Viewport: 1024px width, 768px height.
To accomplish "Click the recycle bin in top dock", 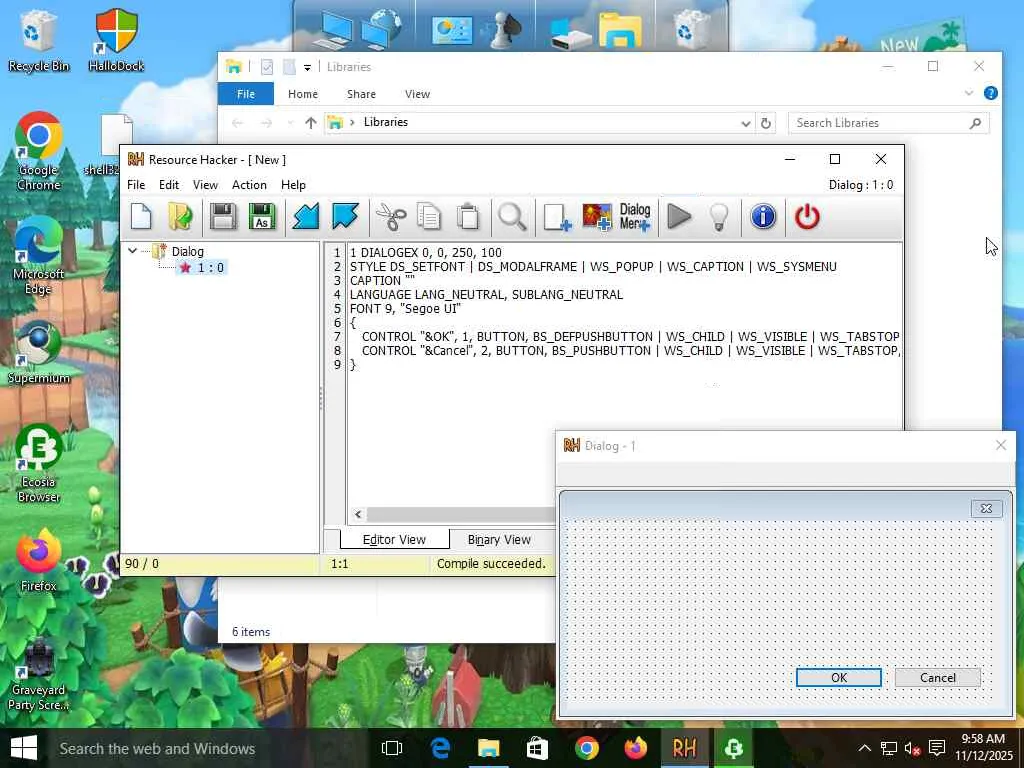I will pos(690,29).
